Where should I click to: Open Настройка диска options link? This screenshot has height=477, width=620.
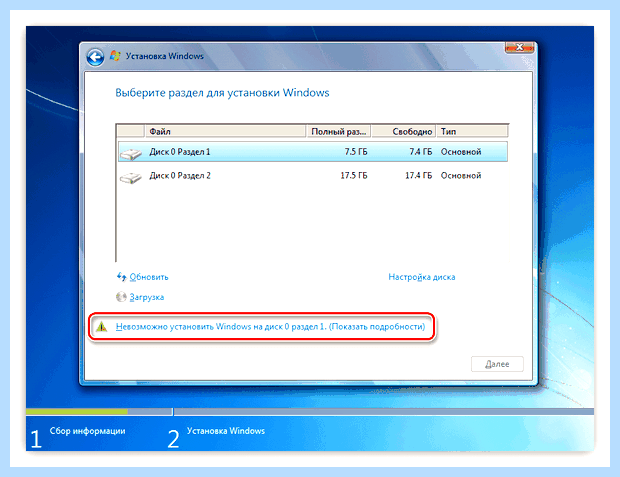pos(422,277)
